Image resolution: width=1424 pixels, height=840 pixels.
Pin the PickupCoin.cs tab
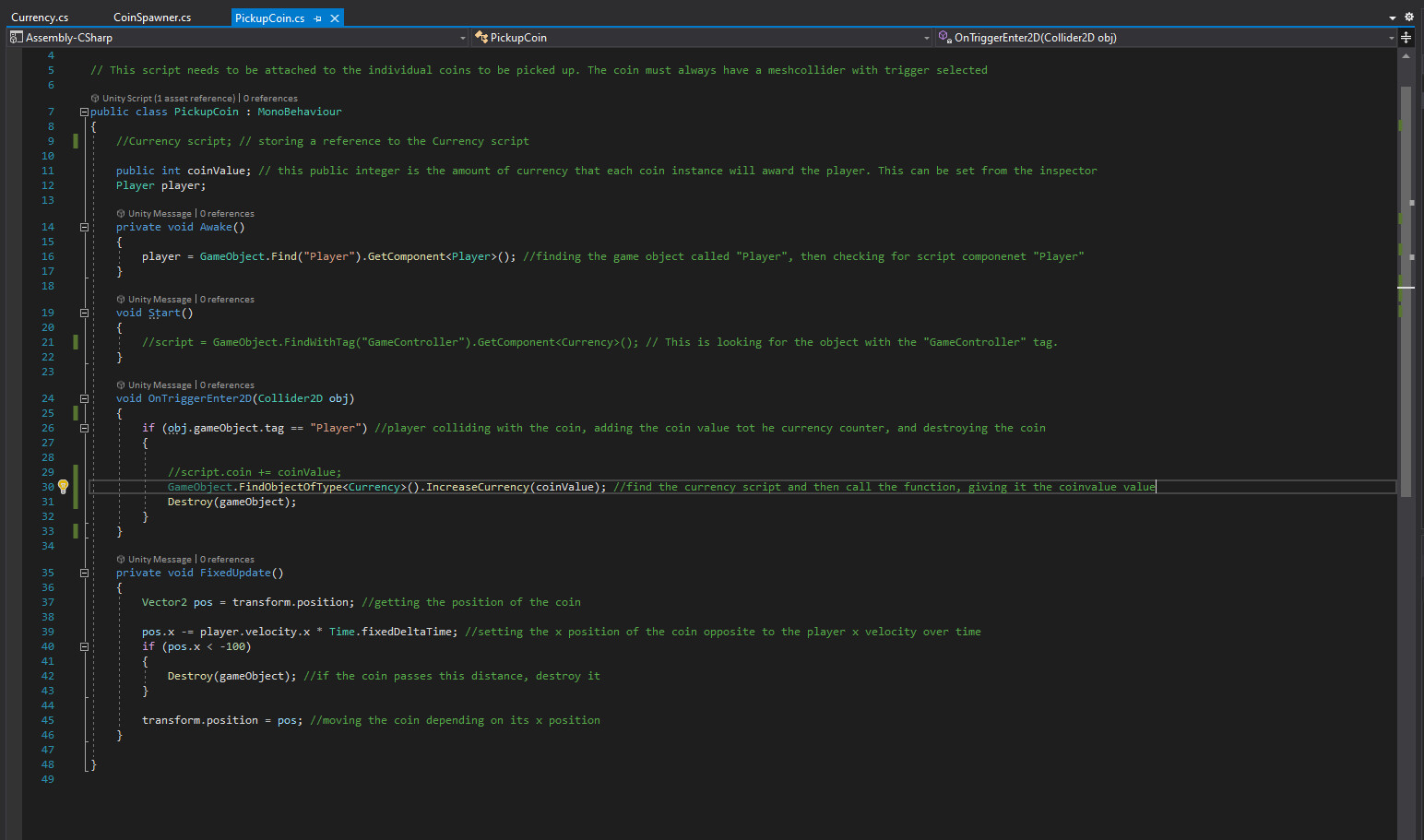coord(317,18)
